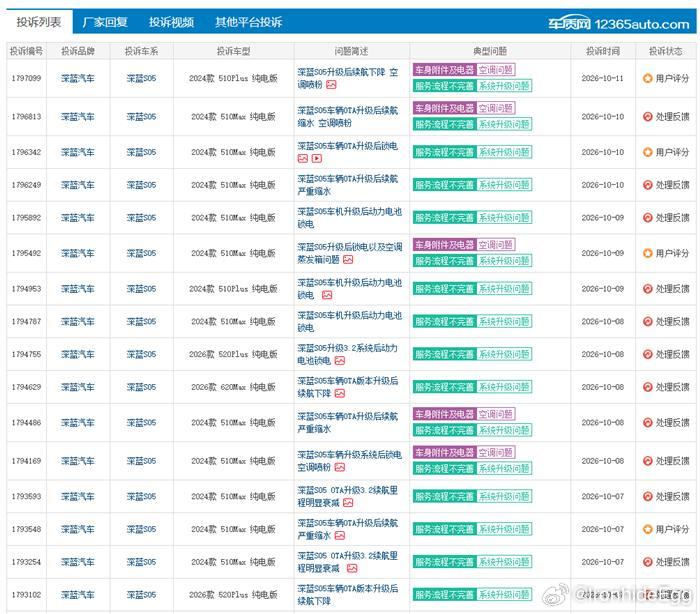Switch to the 投诉视频 tab
Viewport: 700px width, 614px height.
coord(171,22)
